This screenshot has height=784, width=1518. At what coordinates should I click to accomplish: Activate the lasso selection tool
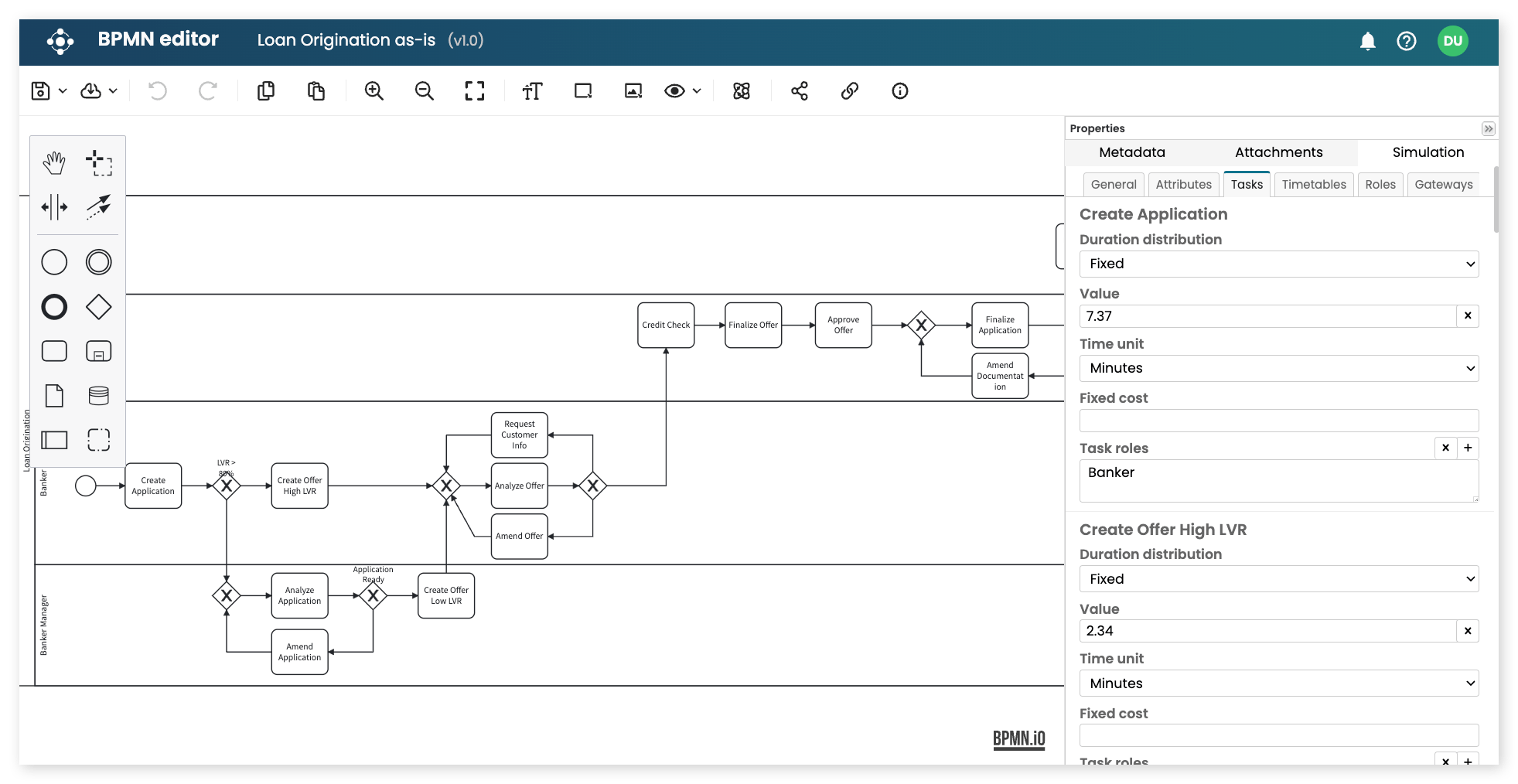pos(99,162)
